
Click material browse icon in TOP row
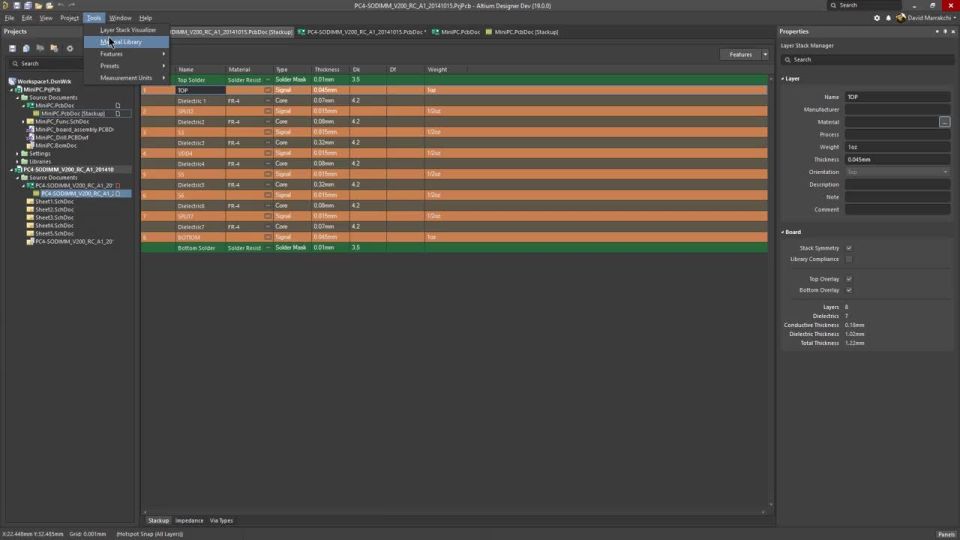coord(268,90)
